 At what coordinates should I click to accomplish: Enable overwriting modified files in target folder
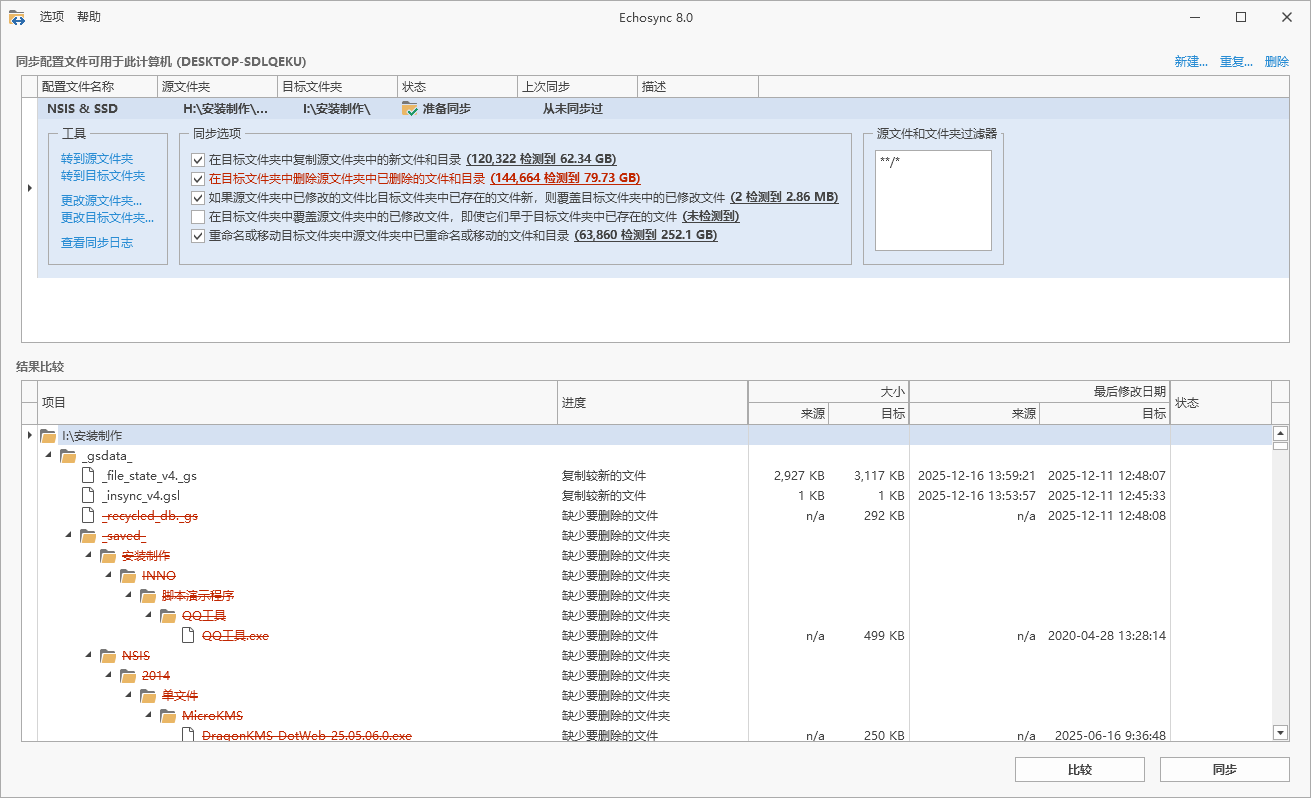197,216
